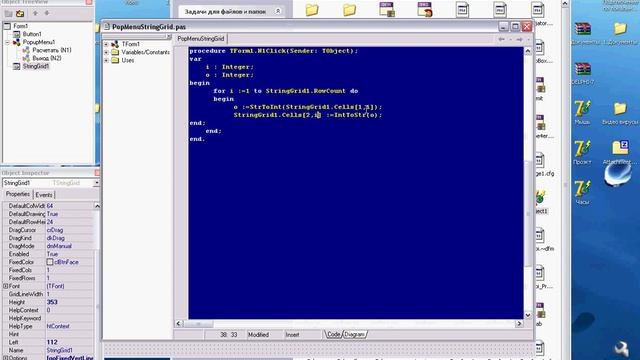
Task: Open the Object Inspector component dropdown
Action: (96, 183)
